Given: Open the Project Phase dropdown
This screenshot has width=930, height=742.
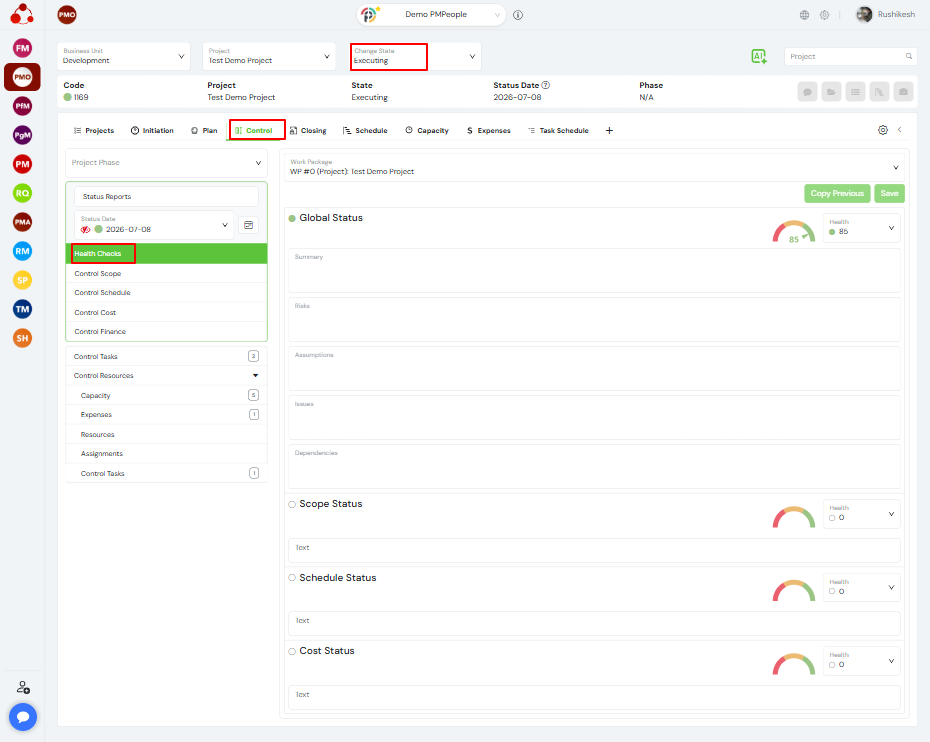Looking at the screenshot, I should pos(166,163).
